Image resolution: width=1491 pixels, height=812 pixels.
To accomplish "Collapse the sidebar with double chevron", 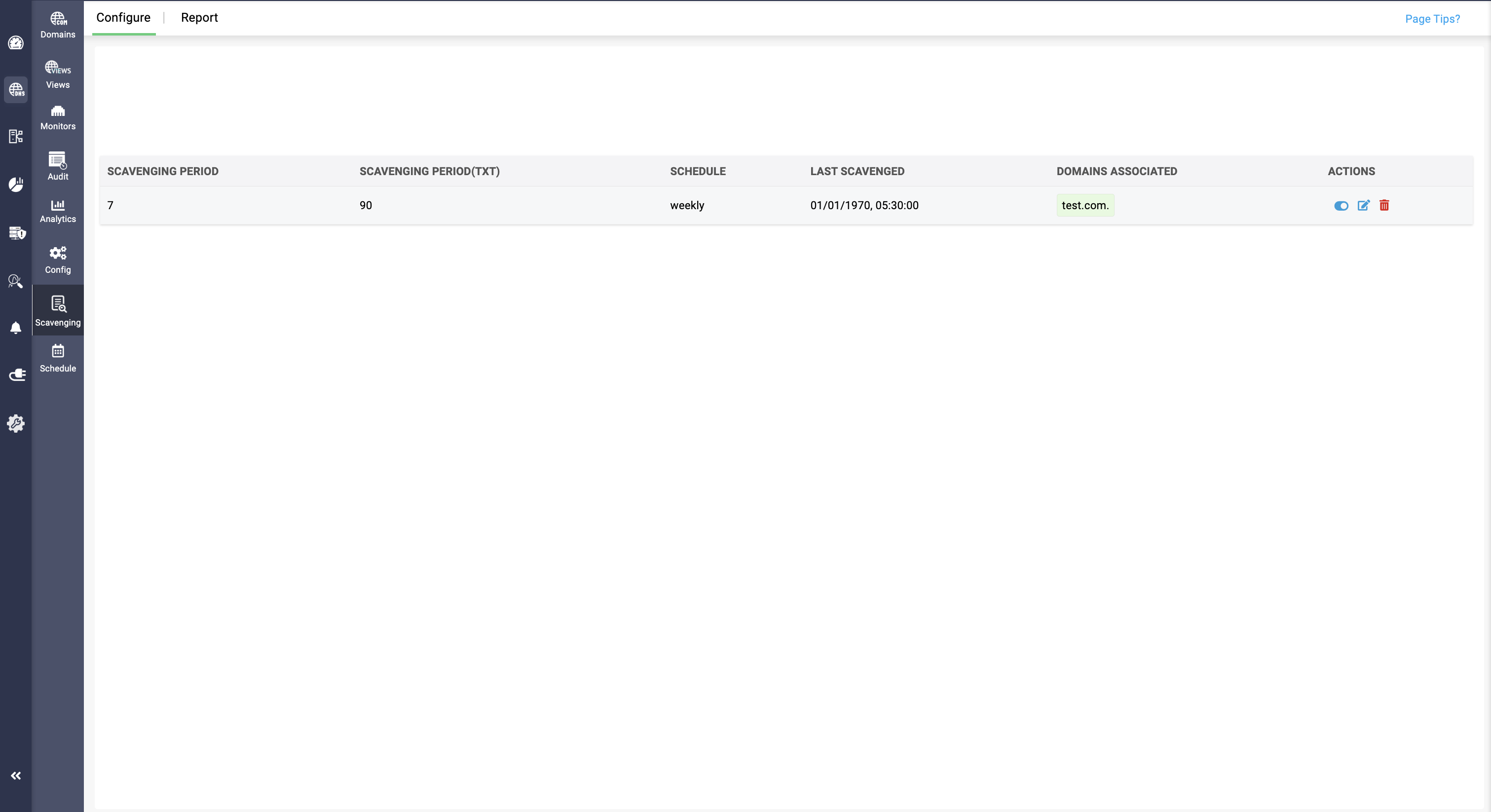I will (x=16, y=775).
